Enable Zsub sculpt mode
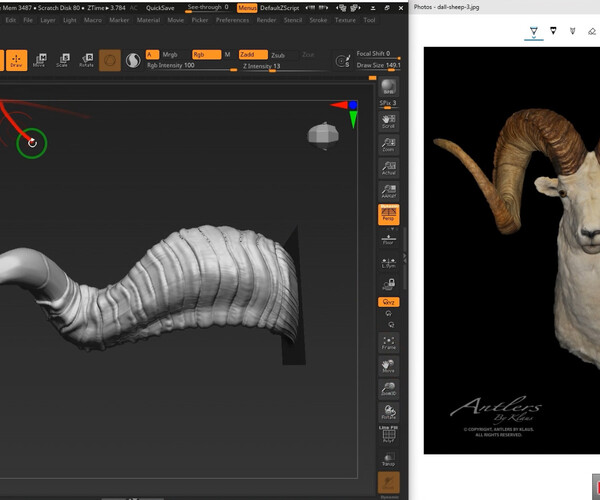The height and width of the screenshot is (500, 600). coord(278,55)
